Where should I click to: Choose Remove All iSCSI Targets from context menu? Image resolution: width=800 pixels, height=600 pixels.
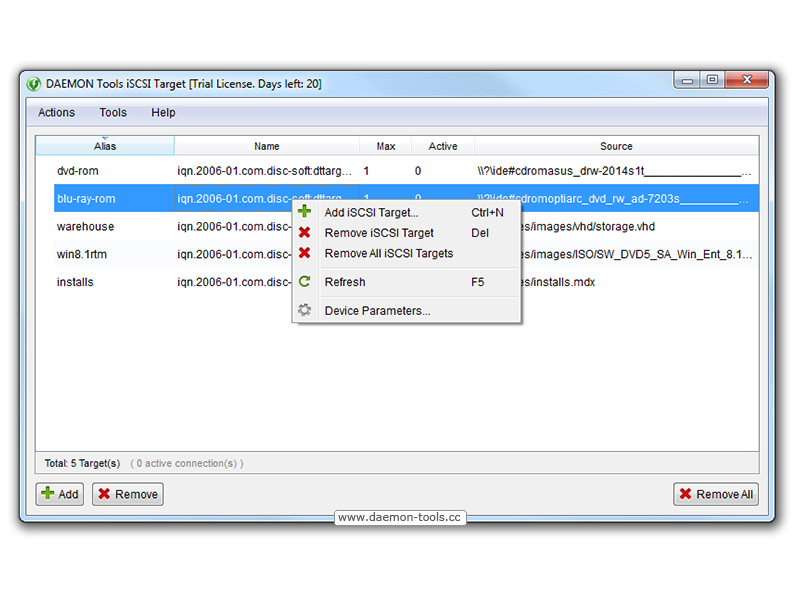(x=407, y=253)
